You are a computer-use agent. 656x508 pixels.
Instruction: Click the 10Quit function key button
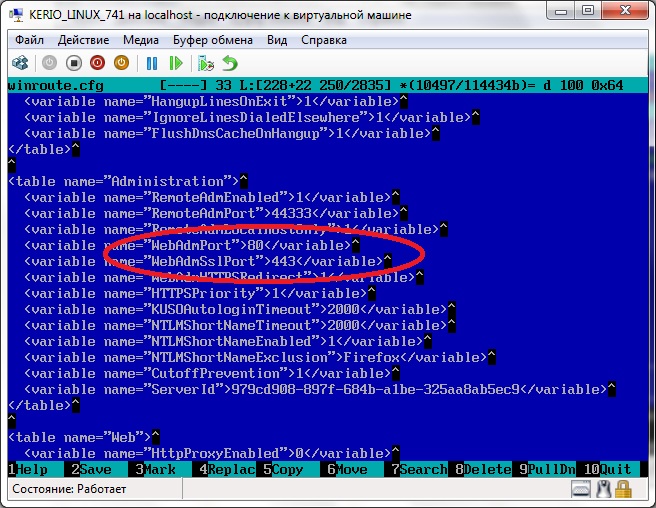point(607,469)
